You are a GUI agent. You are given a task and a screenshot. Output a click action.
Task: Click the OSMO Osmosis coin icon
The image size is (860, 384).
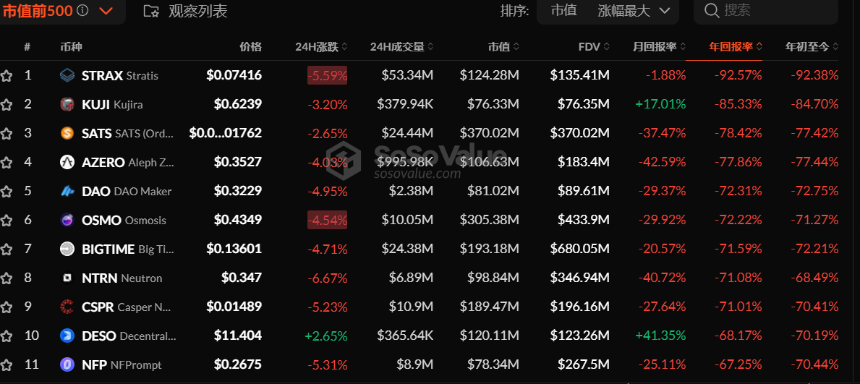pos(67,220)
